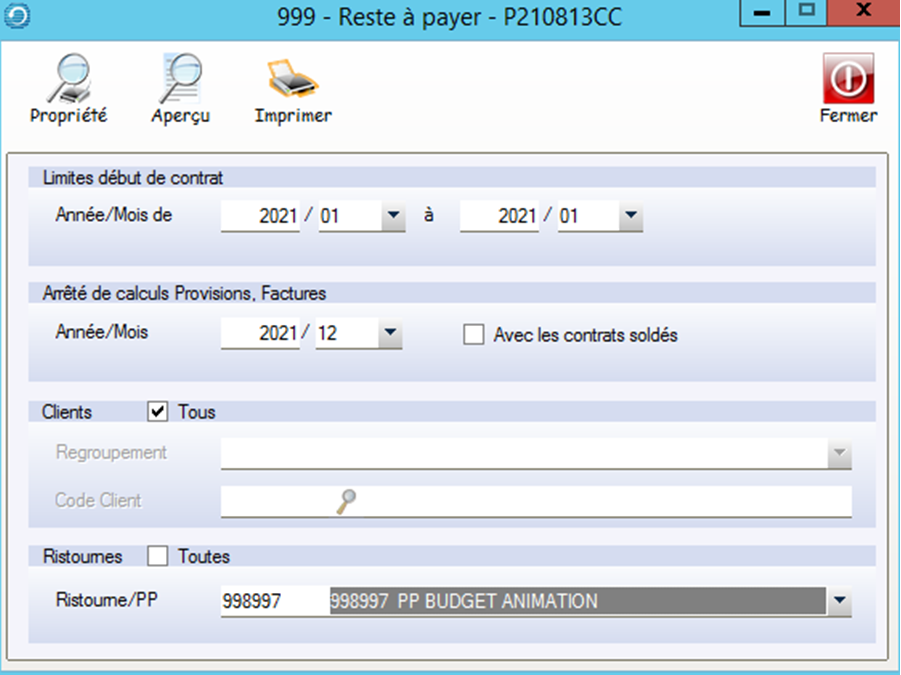Click the Code Client magnifier search icon
901x675 pixels.
(347, 501)
